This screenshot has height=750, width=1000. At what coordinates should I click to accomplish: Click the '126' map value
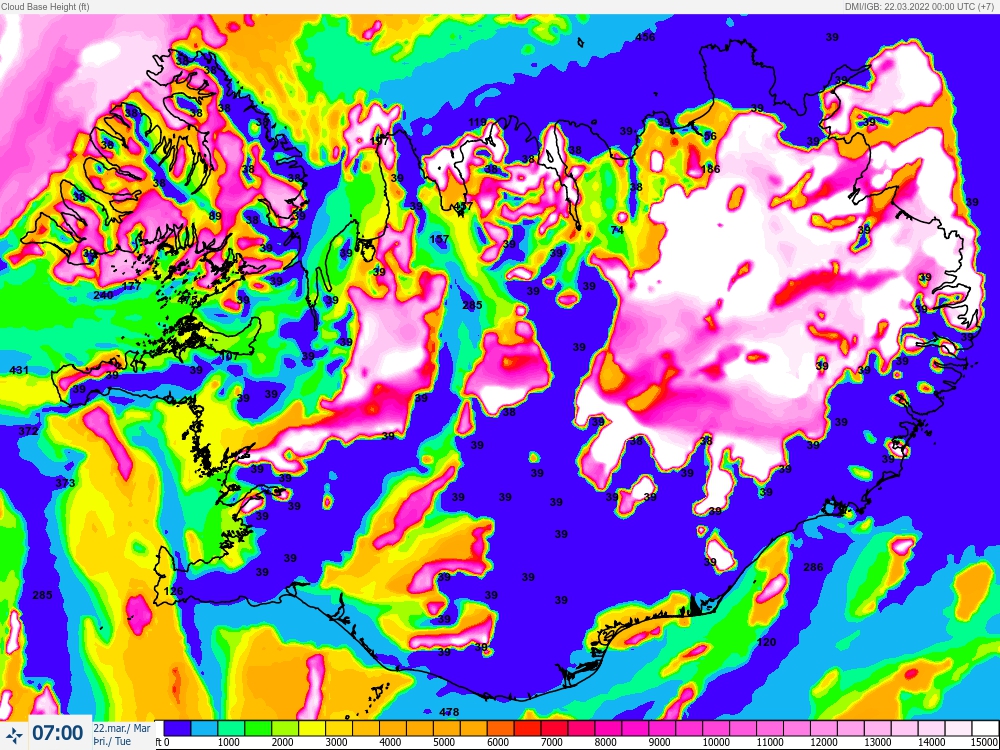click(x=173, y=591)
